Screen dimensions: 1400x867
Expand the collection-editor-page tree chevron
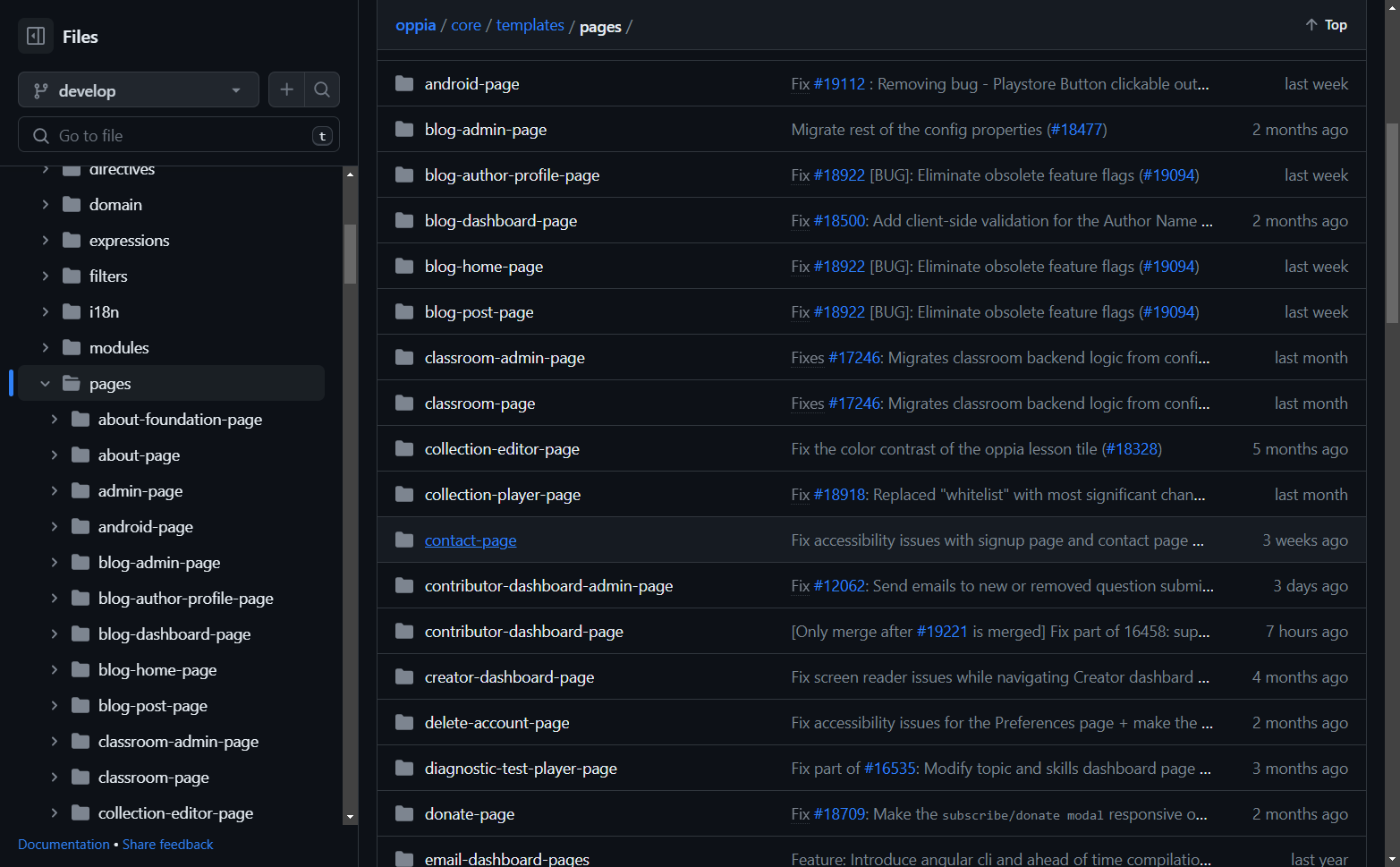tap(54, 812)
